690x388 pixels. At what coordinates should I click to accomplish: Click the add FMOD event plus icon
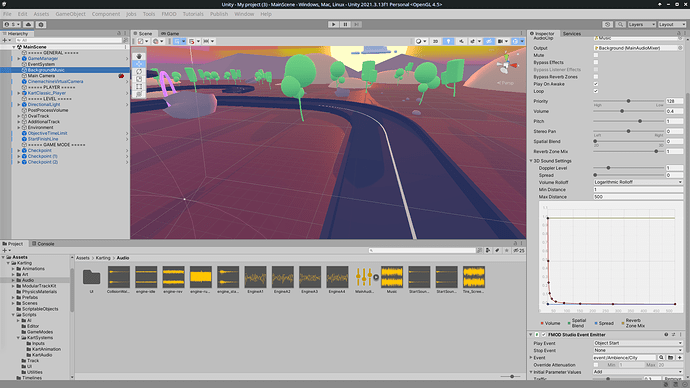click(x=679, y=358)
